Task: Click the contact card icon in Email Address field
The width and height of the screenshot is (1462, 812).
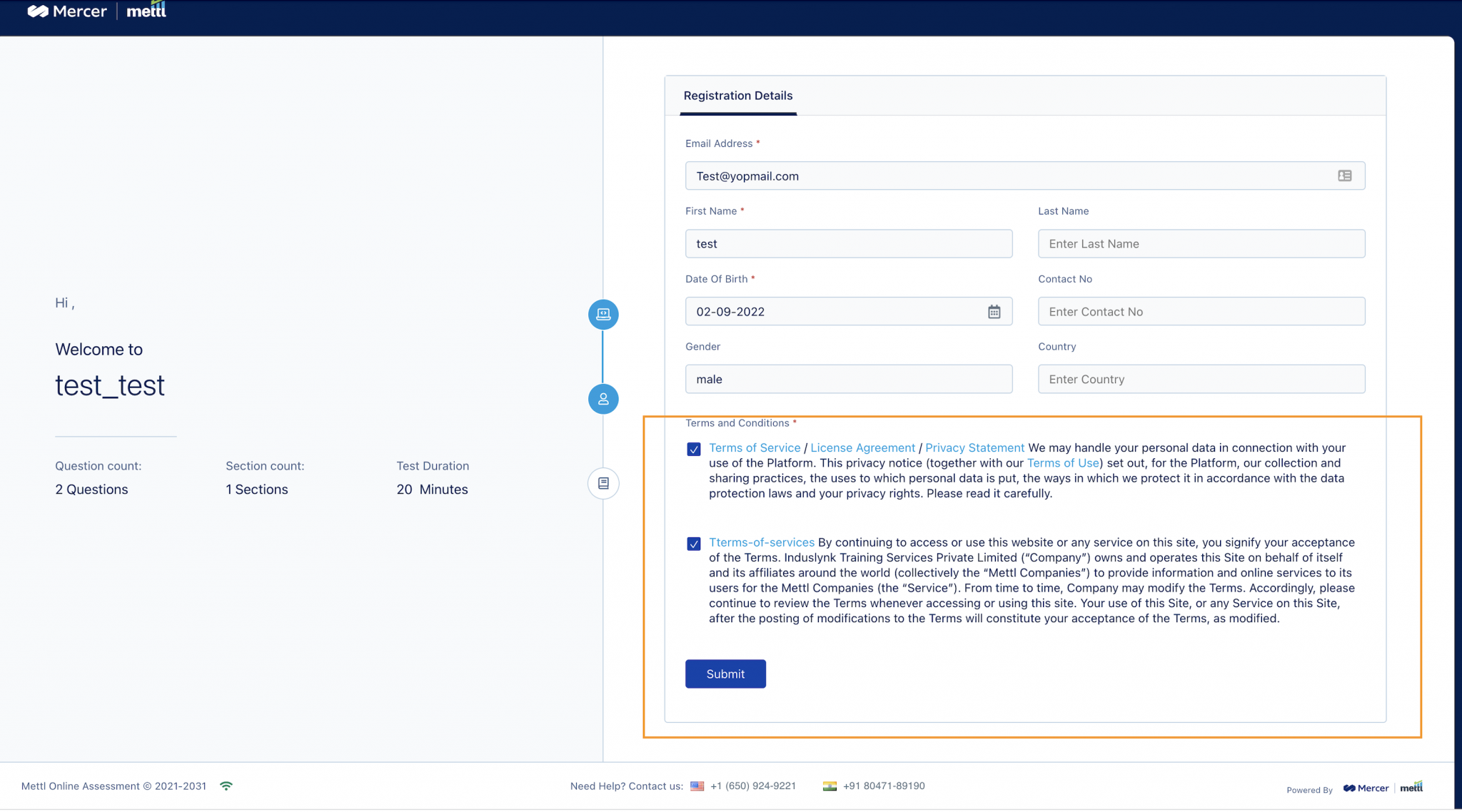Action: (1345, 176)
